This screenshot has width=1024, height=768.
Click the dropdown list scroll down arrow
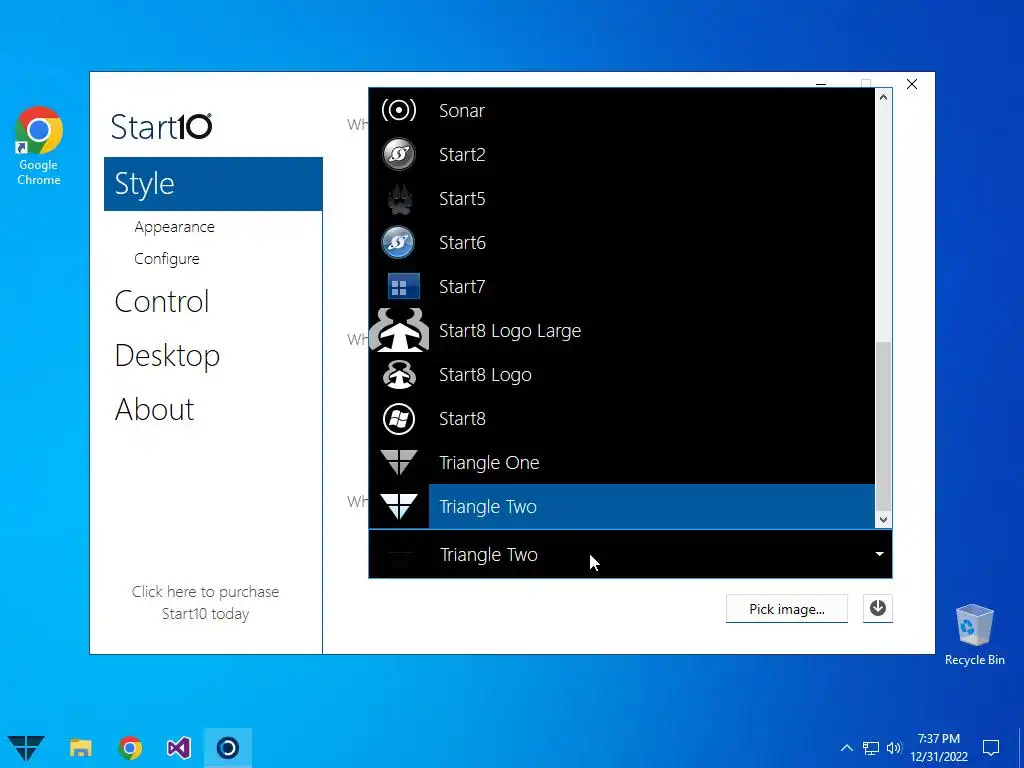[x=883, y=520]
